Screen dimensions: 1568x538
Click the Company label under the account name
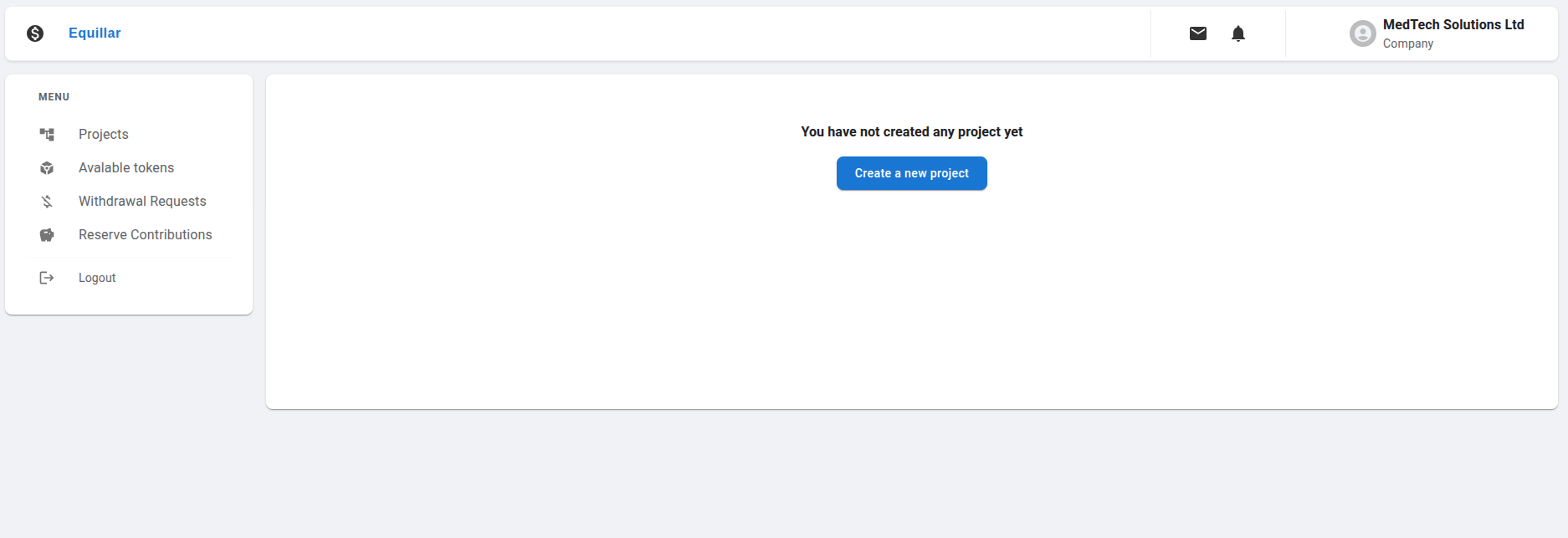point(1408,44)
